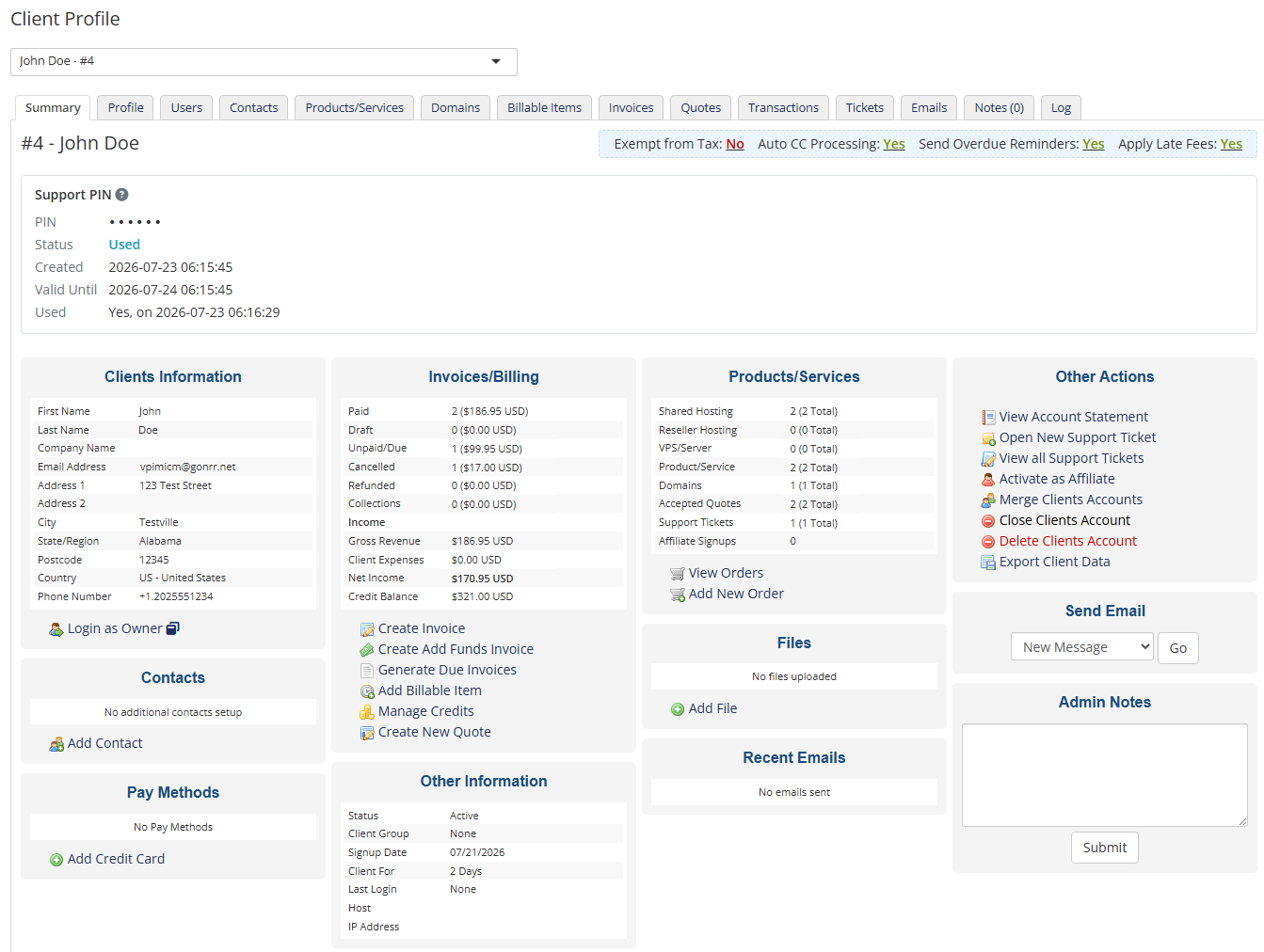Viewport: 1264px width, 952px height.
Task: Open the Transactions tab
Action: point(784,108)
